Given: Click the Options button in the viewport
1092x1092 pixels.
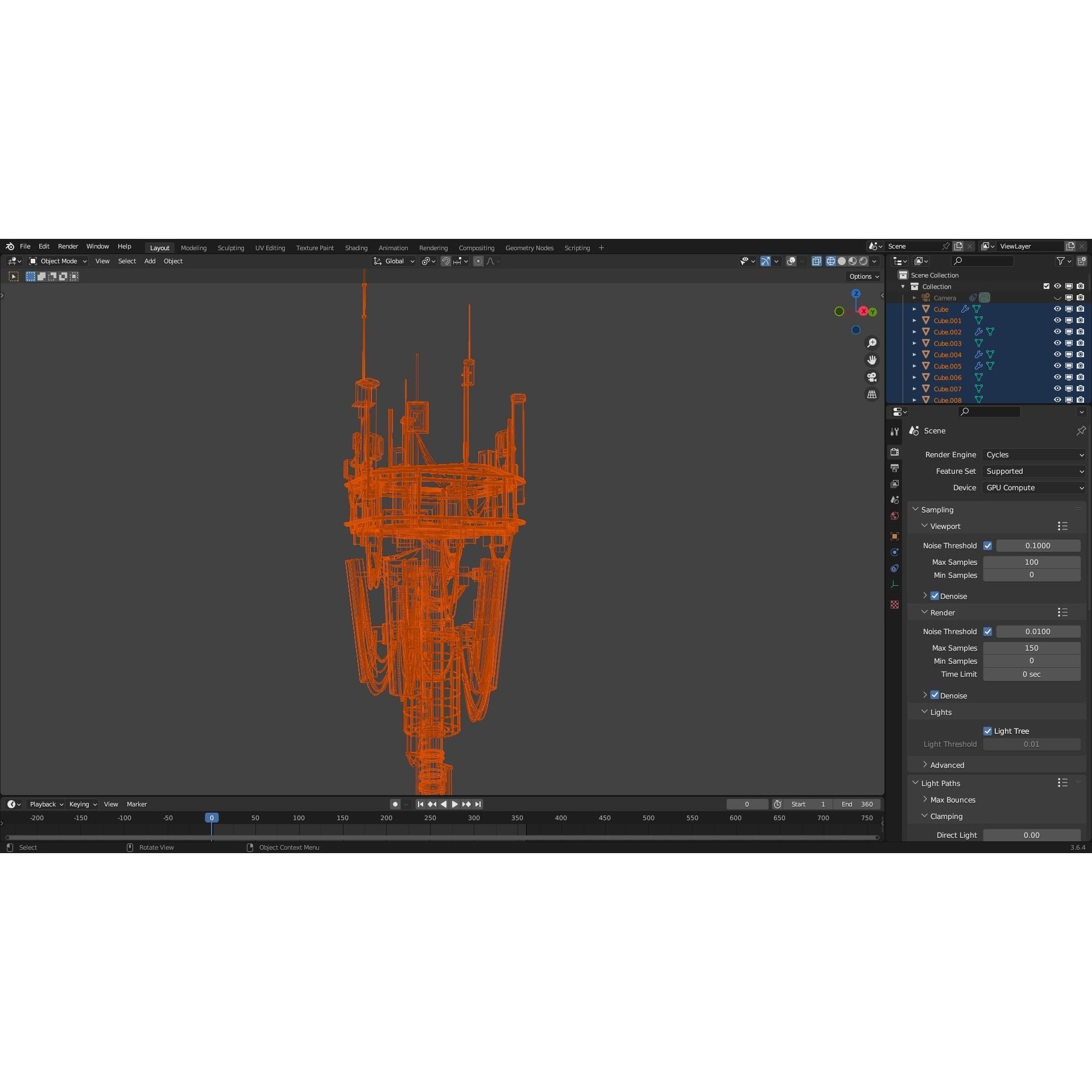Looking at the screenshot, I should tap(862, 276).
